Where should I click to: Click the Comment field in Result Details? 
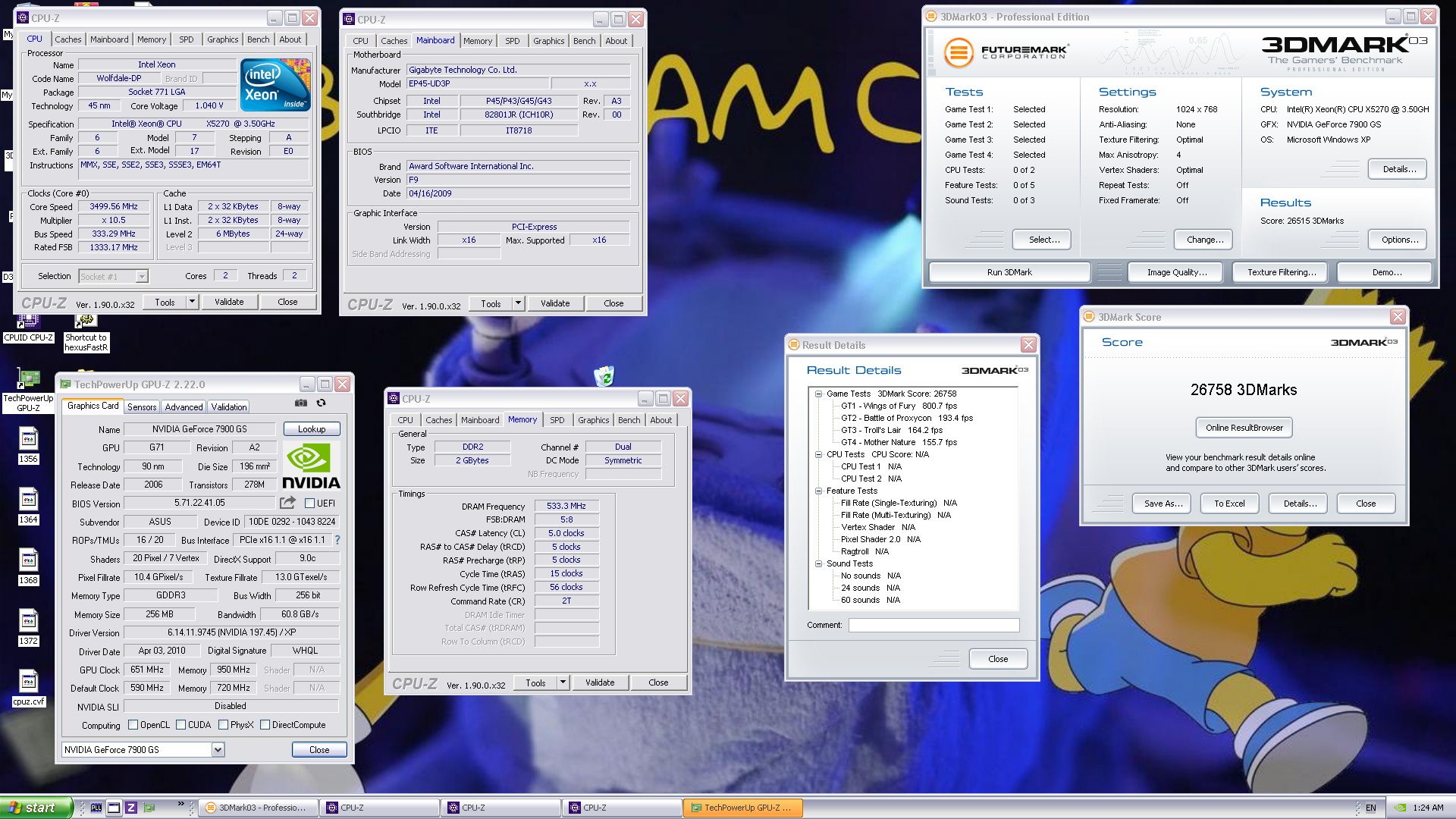(x=934, y=625)
